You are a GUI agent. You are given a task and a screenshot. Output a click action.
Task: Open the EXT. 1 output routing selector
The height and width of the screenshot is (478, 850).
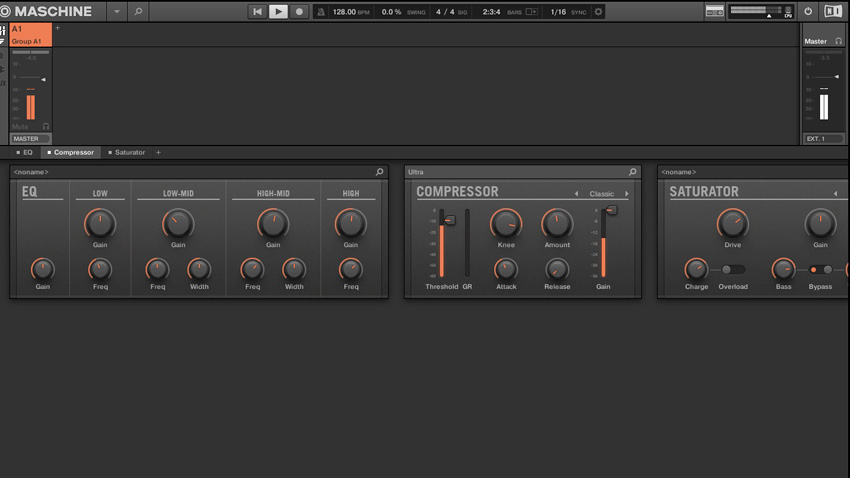click(x=823, y=139)
